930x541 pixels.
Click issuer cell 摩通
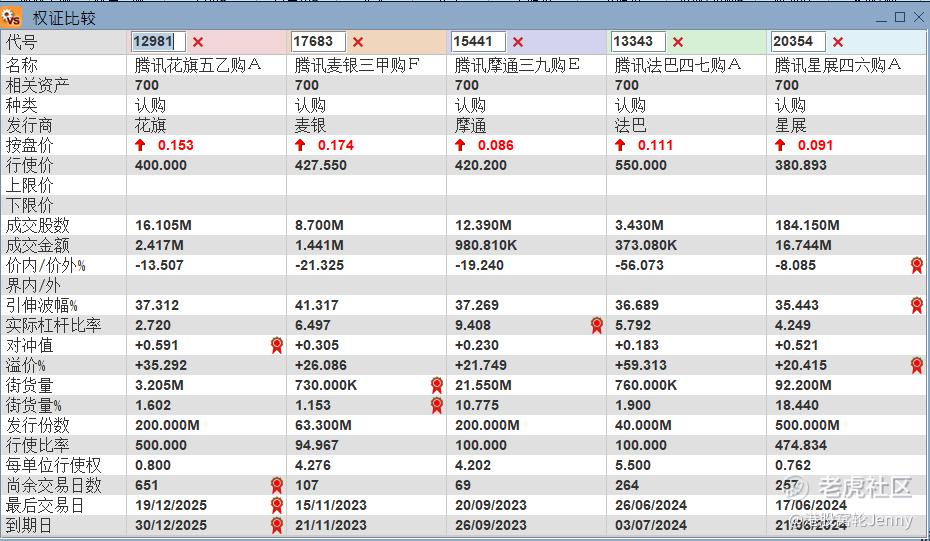(470, 125)
